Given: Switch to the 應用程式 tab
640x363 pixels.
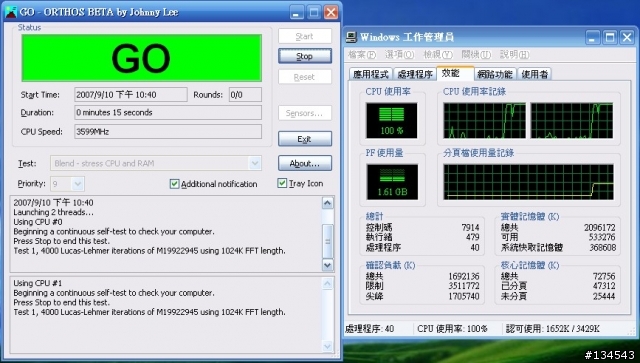Looking at the screenshot, I should click(371, 74).
